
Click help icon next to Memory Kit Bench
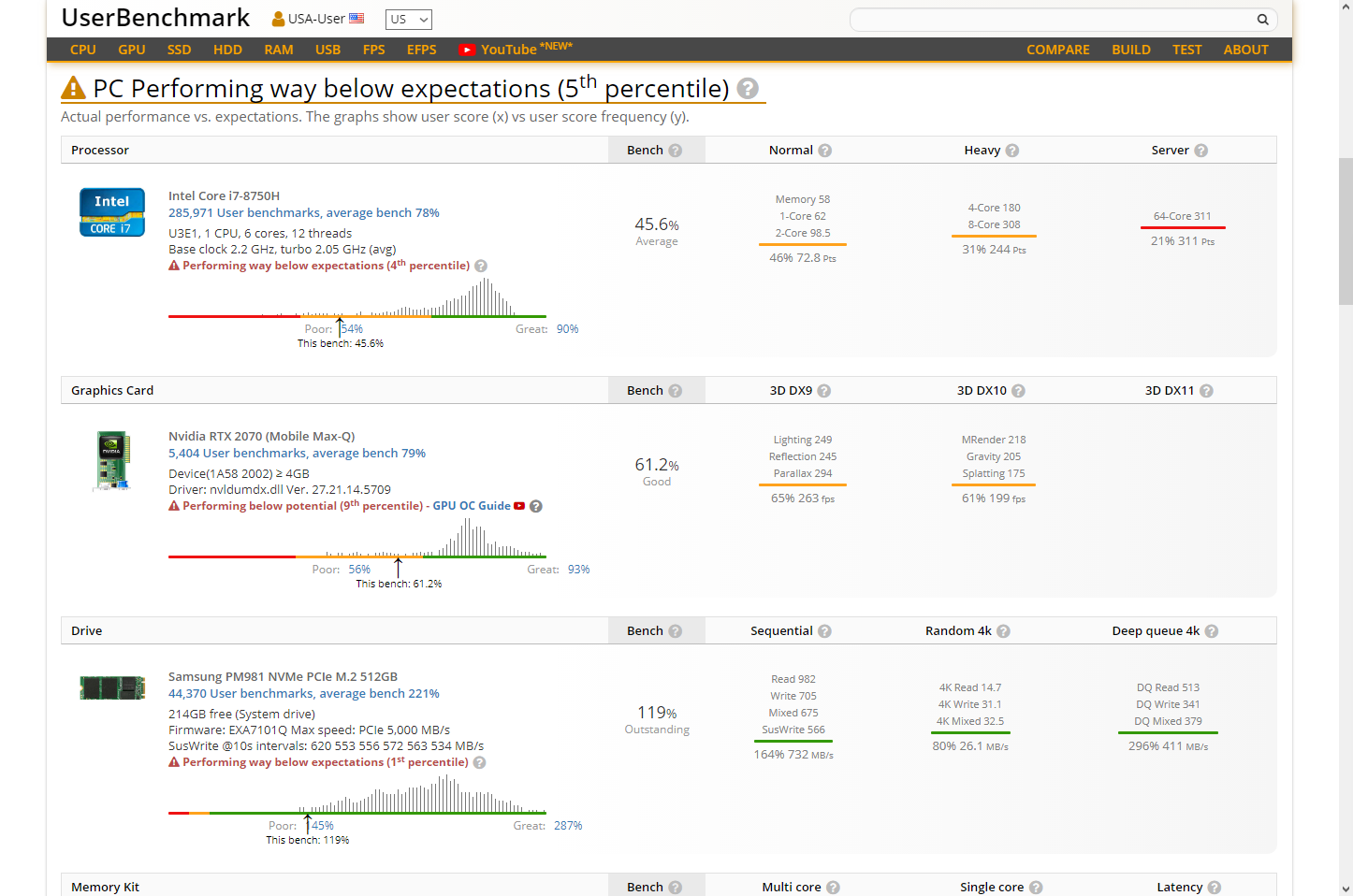click(x=676, y=888)
